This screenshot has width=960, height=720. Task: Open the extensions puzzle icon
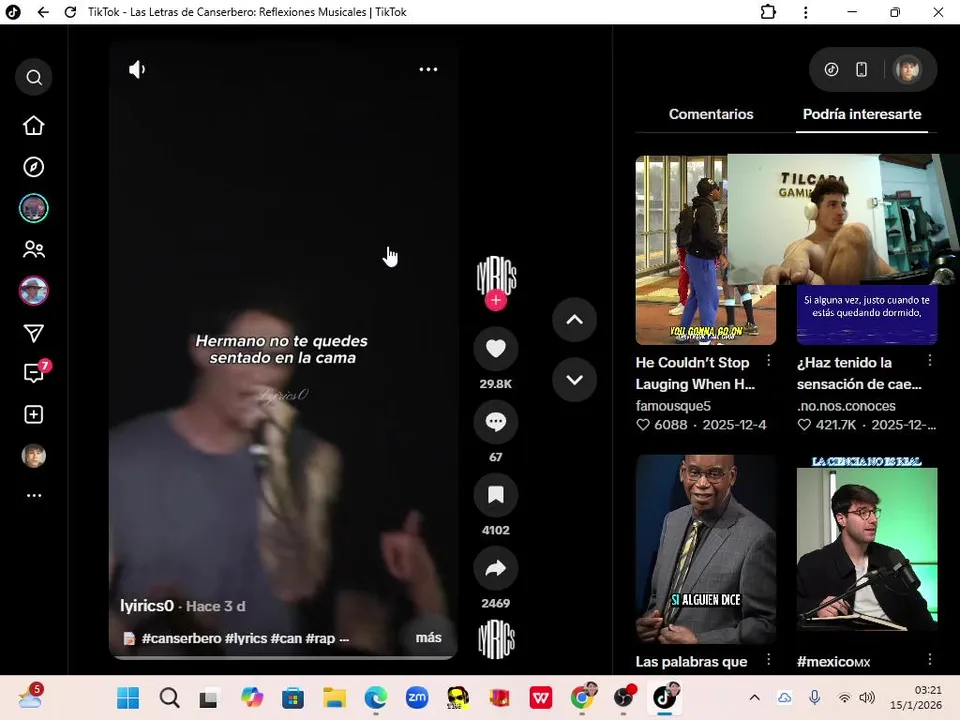(768, 12)
